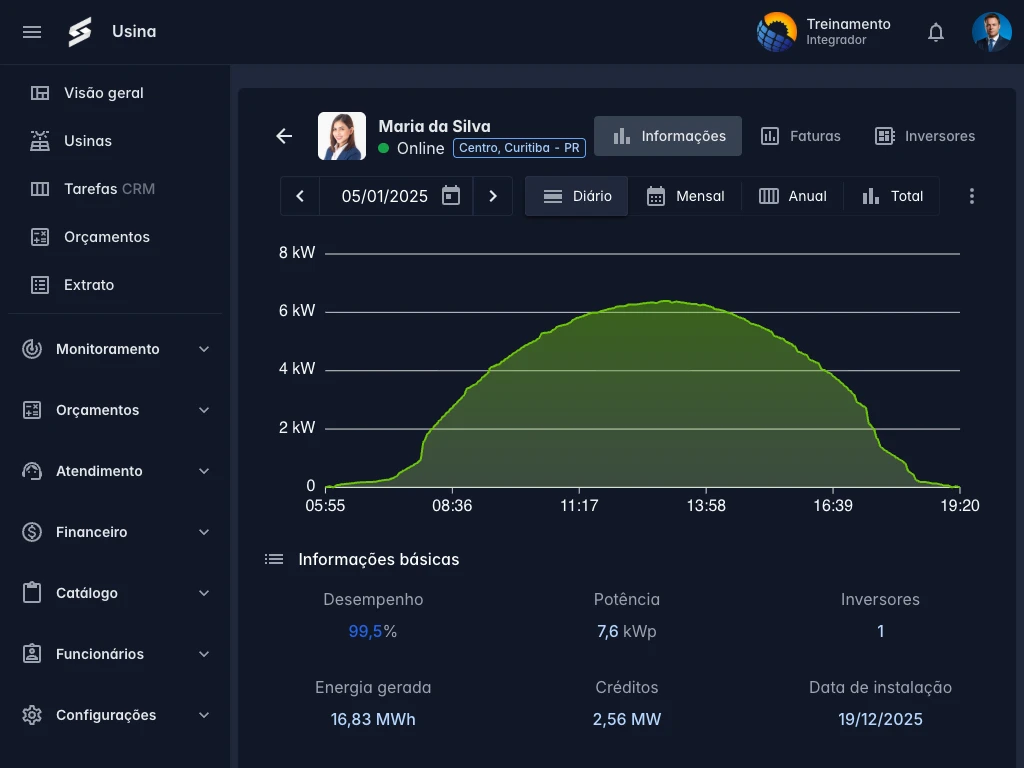
Task: Advance to next day with right chevron
Action: click(x=492, y=196)
